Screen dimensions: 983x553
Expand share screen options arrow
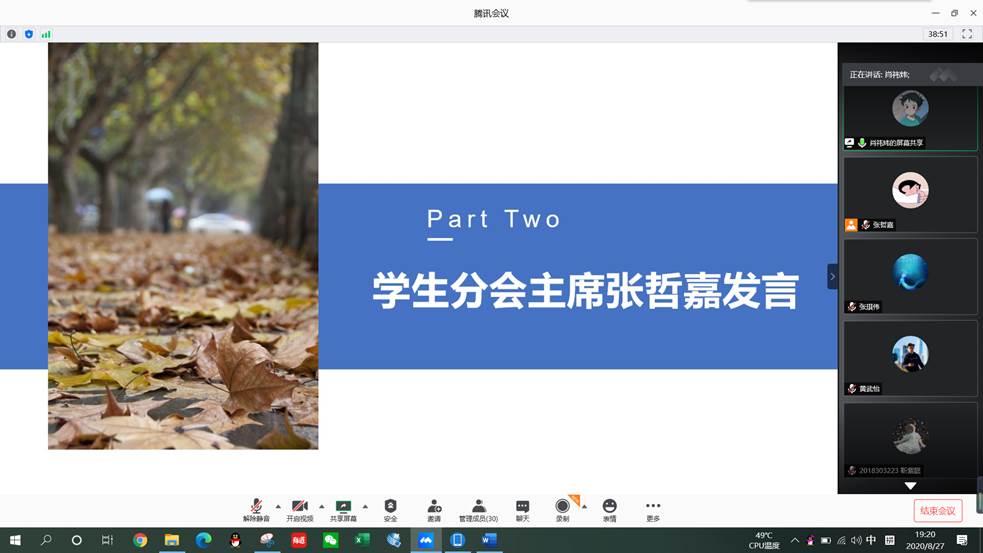tap(365, 506)
